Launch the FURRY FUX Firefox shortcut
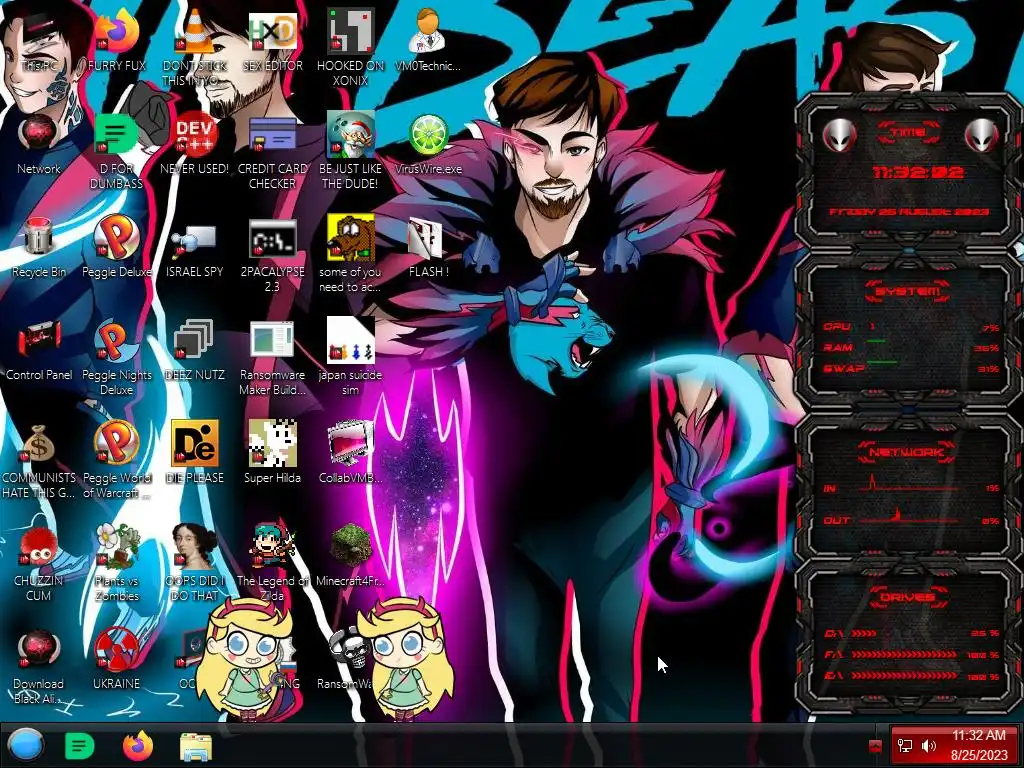 point(117,39)
